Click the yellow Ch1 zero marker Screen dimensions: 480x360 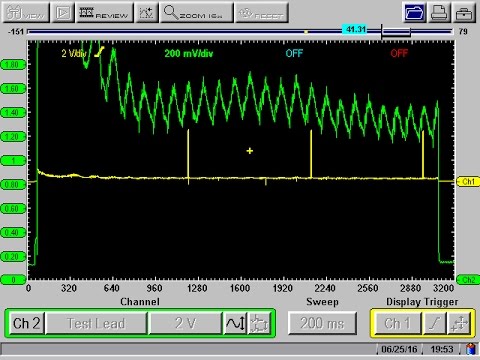tap(468, 182)
